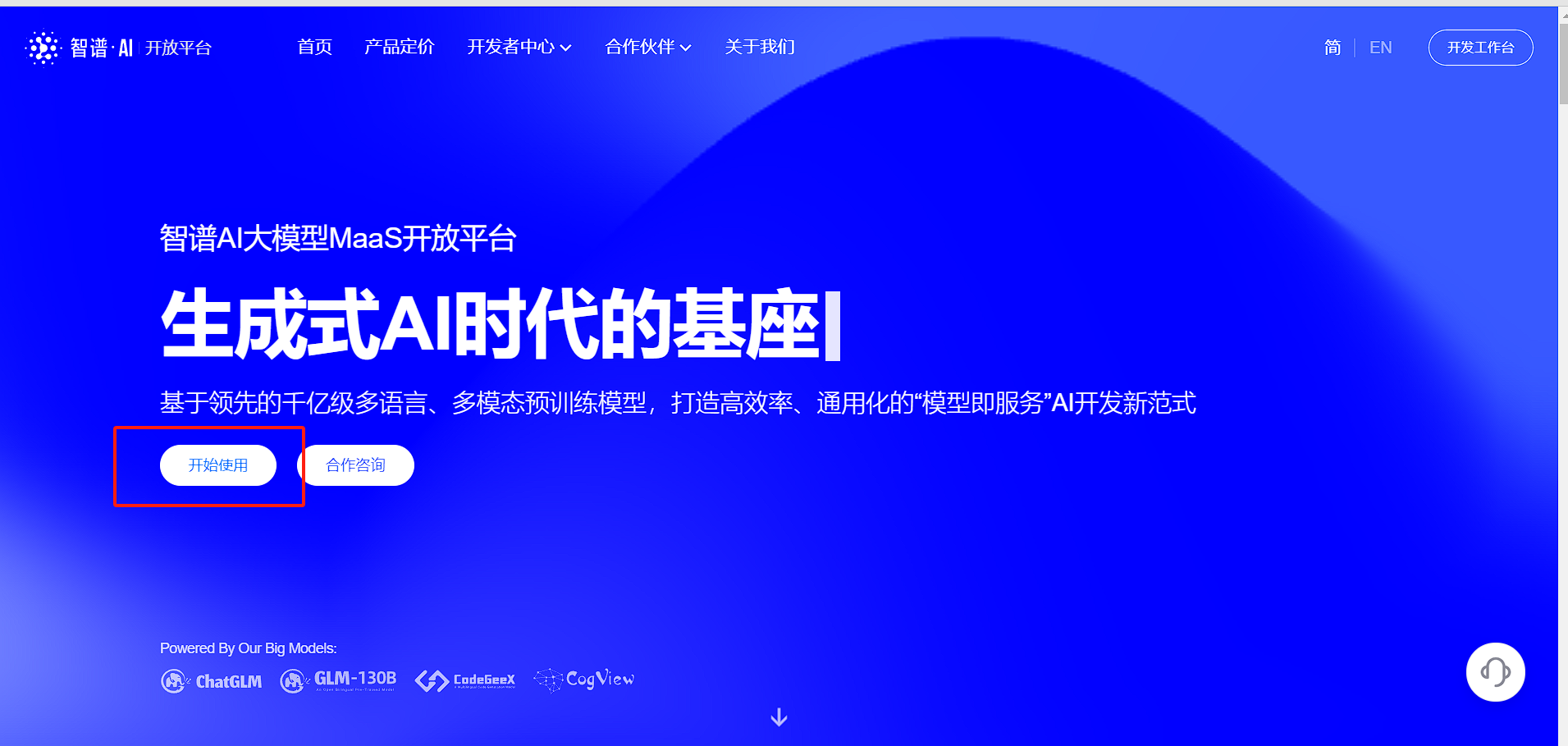Image resolution: width=1568 pixels, height=746 pixels.
Task: Click the 开始使用 button
Action: pyautogui.click(x=218, y=465)
